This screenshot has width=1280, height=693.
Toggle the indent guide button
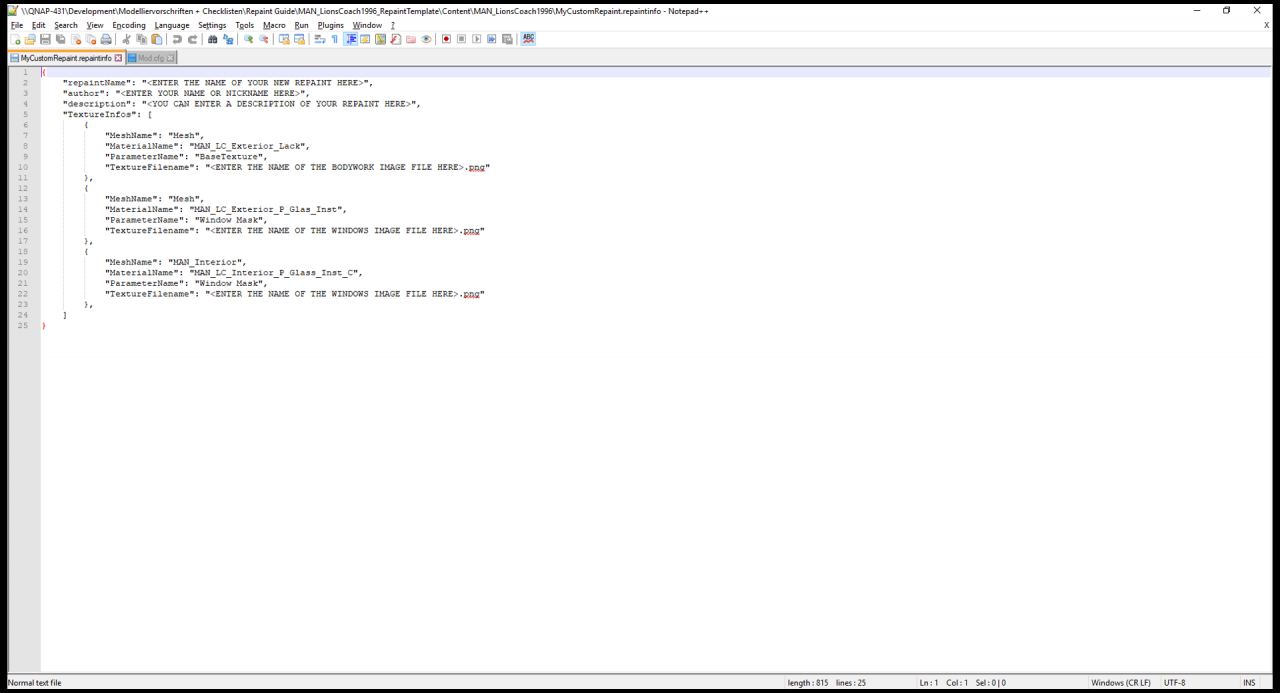pyautogui.click(x=351, y=39)
